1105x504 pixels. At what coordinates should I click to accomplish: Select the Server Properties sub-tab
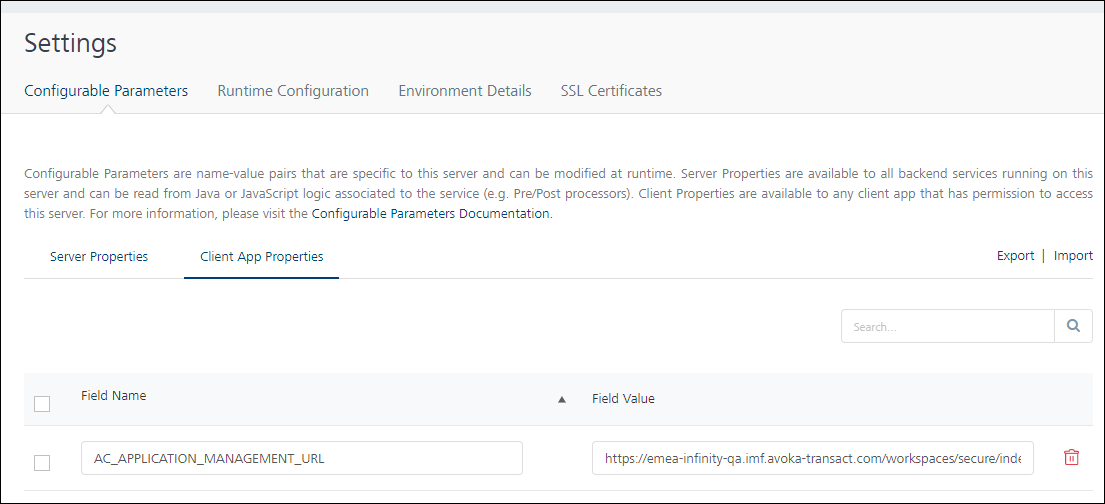coord(99,257)
